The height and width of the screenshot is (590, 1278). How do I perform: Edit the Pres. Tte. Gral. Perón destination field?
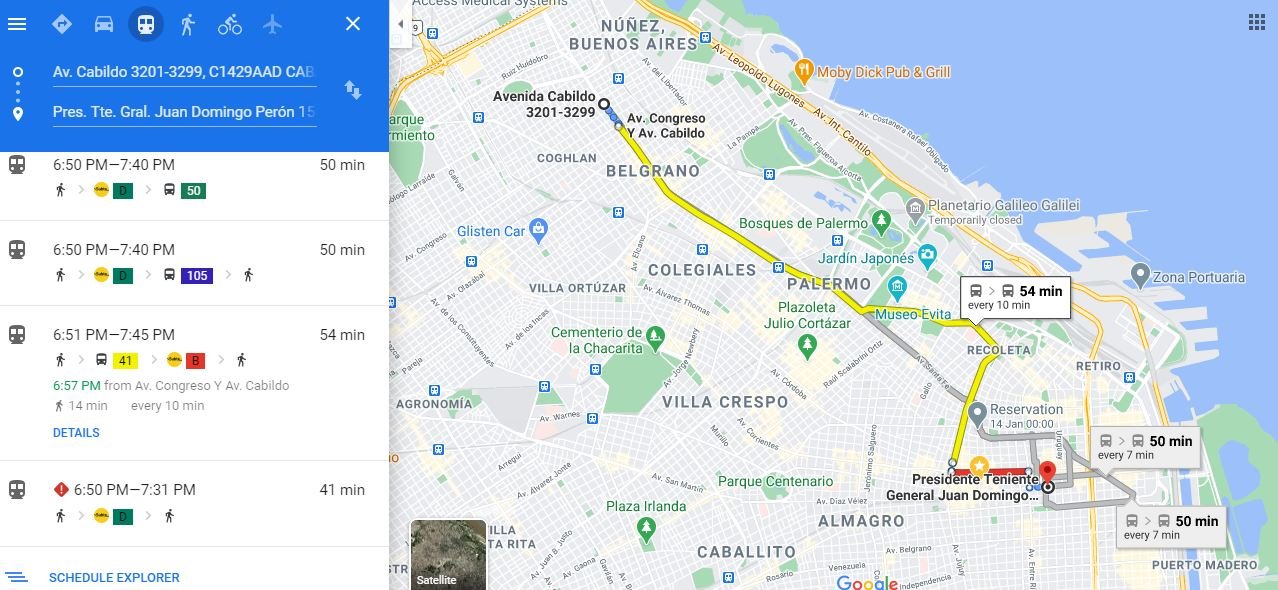tap(184, 112)
